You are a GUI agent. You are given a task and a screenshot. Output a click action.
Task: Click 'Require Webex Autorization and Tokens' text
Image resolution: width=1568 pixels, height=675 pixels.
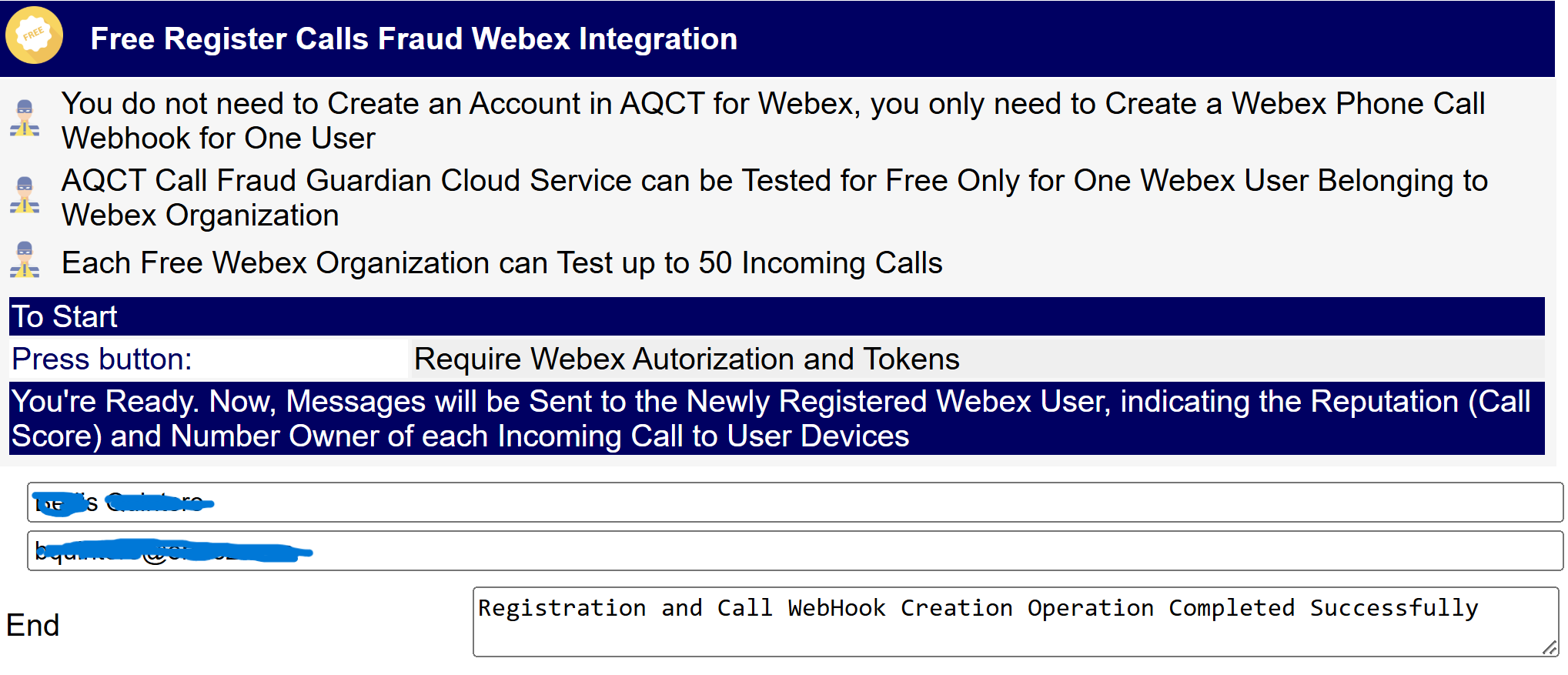tap(686, 359)
